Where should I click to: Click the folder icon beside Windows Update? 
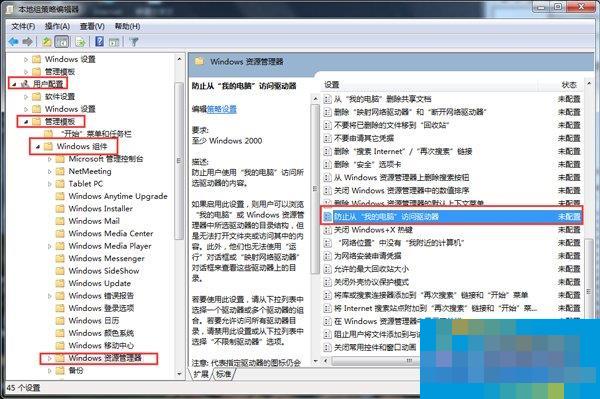60,283
